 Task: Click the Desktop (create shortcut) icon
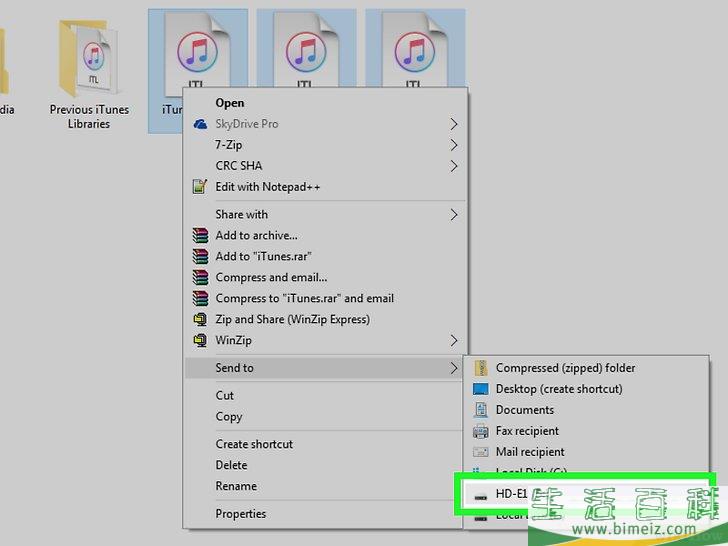tap(481, 389)
